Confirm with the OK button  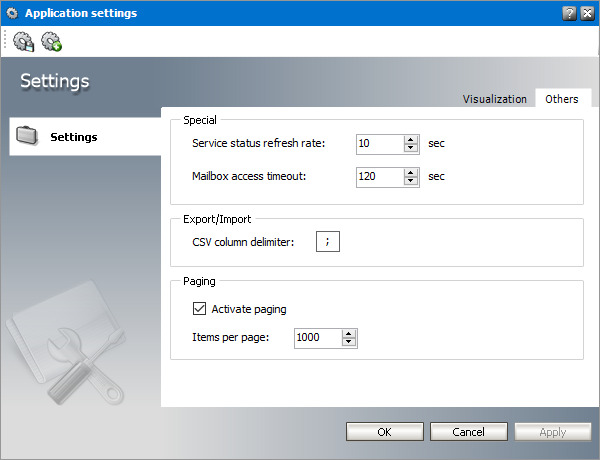(x=385, y=432)
